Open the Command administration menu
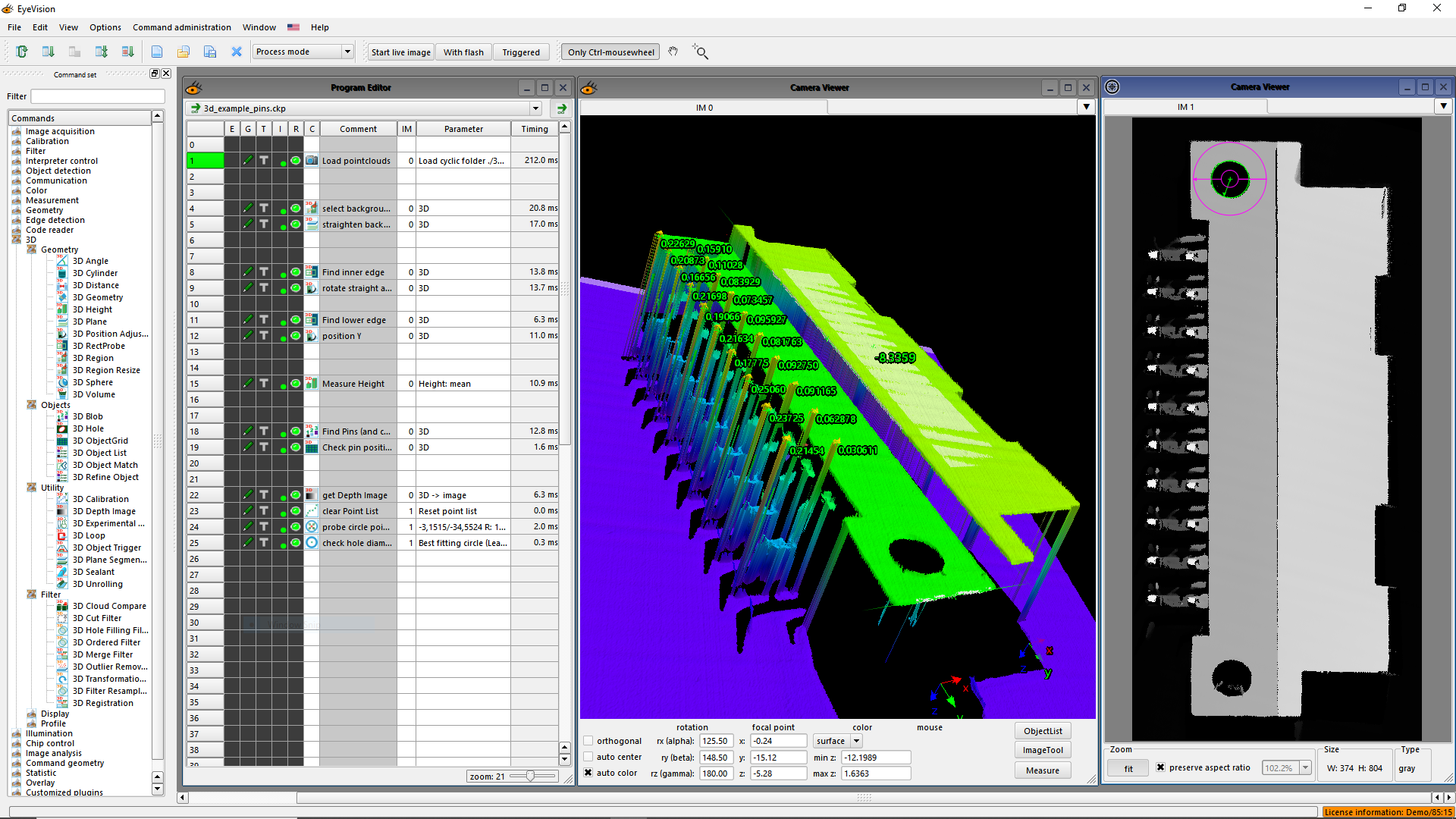 (x=181, y=27)
